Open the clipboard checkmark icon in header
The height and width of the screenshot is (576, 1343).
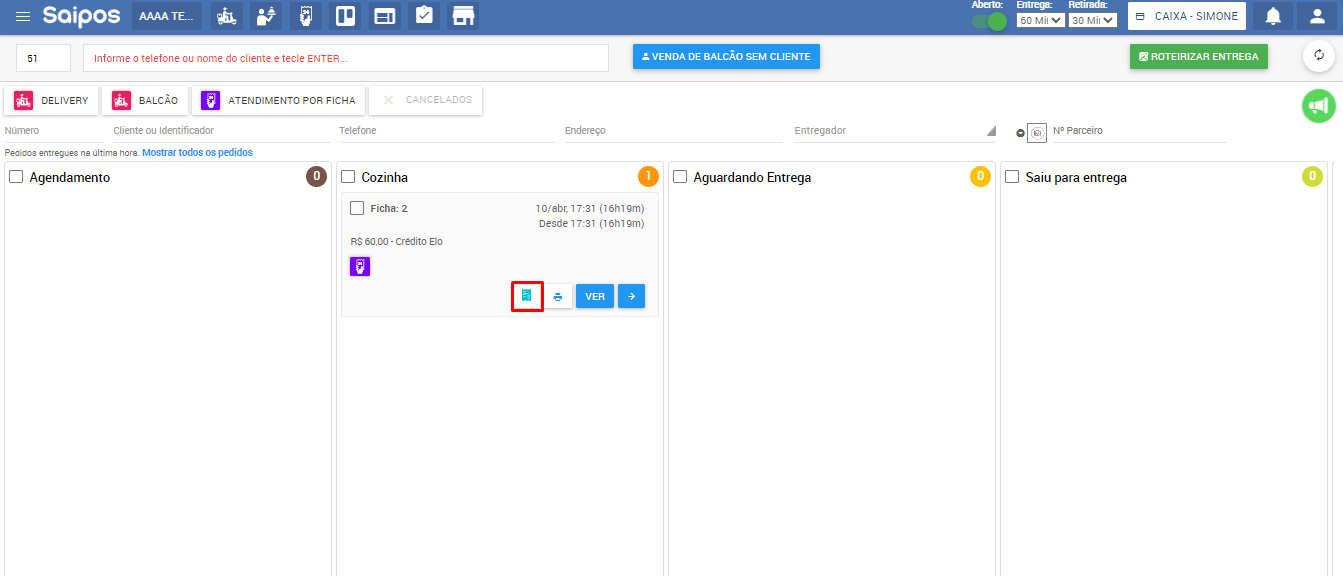pos(424,16)
